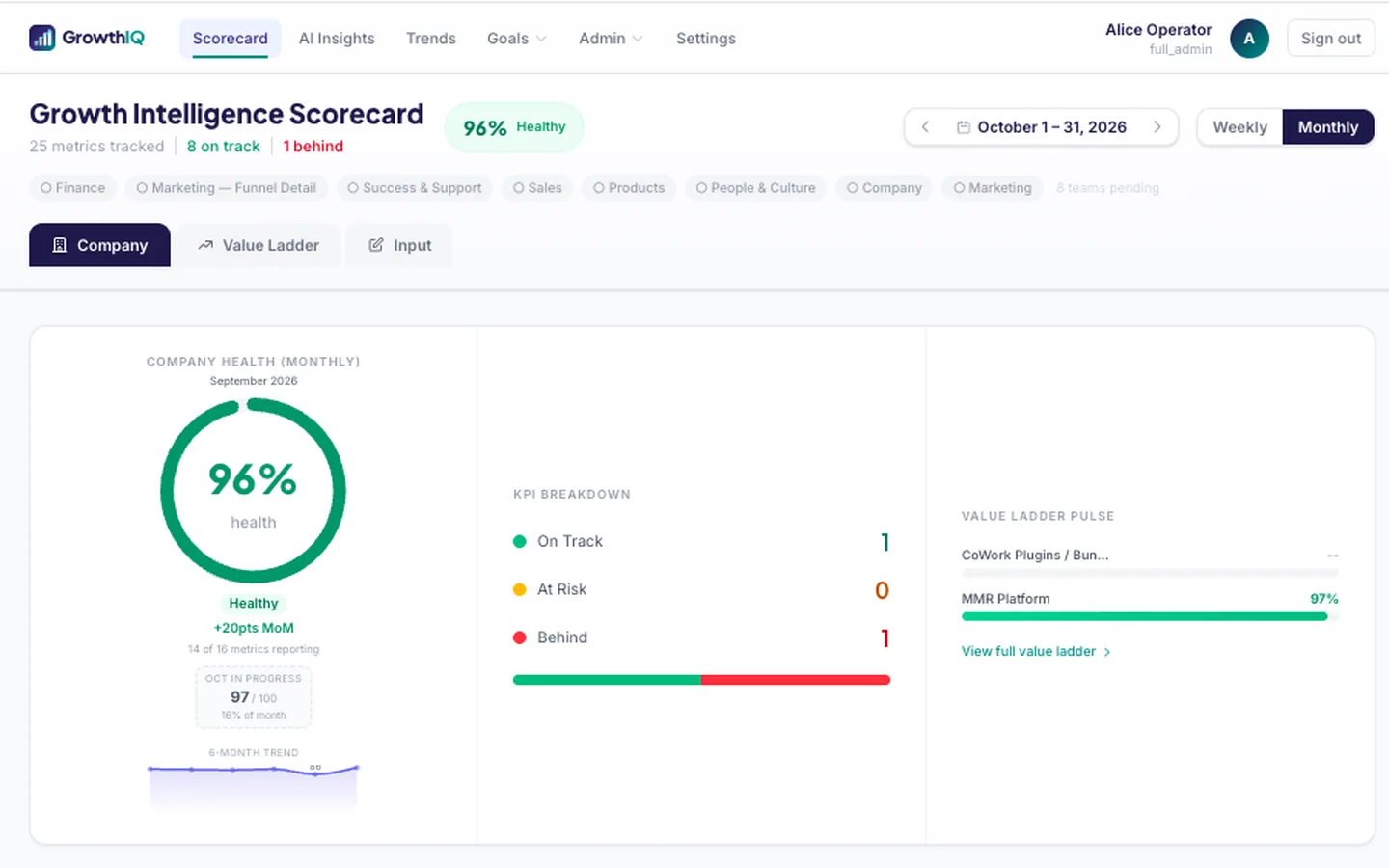Select the Products team chip
Viewport: 1389px width, 868px height.
[629, 188]
